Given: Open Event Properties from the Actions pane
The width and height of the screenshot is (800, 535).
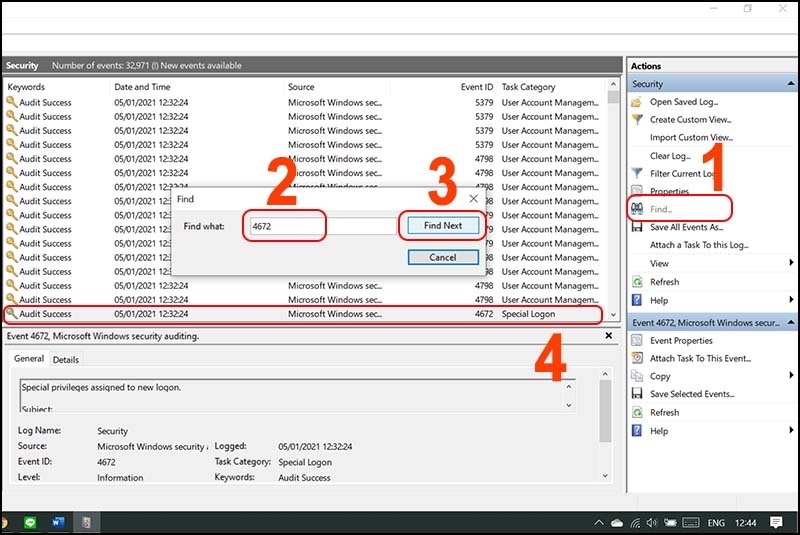Looking at the screenshot, I should pyautogui.click(x=680, y=341).
